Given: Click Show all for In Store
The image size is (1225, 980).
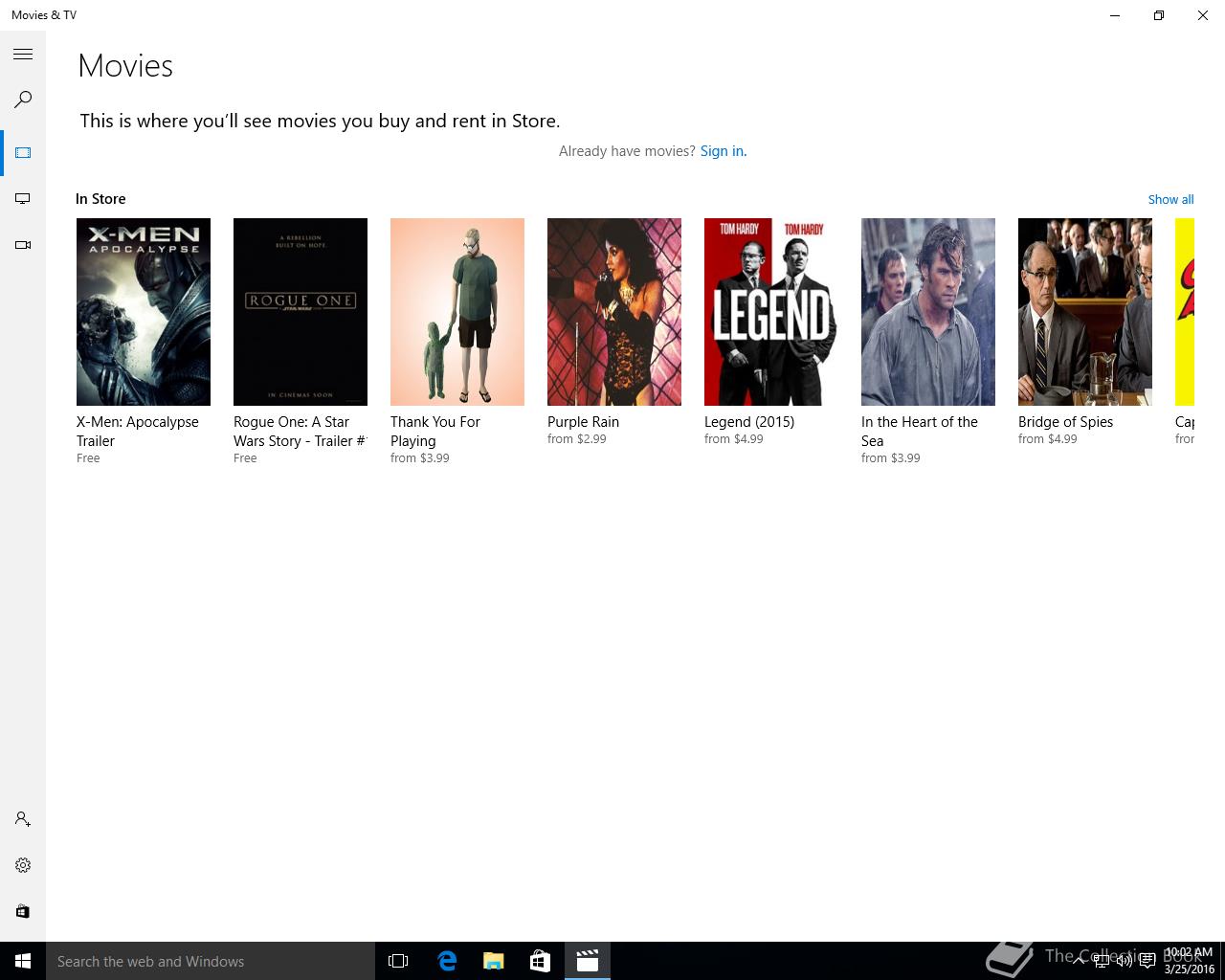Looking at the screenshot, I should [x=1170, y=200].
